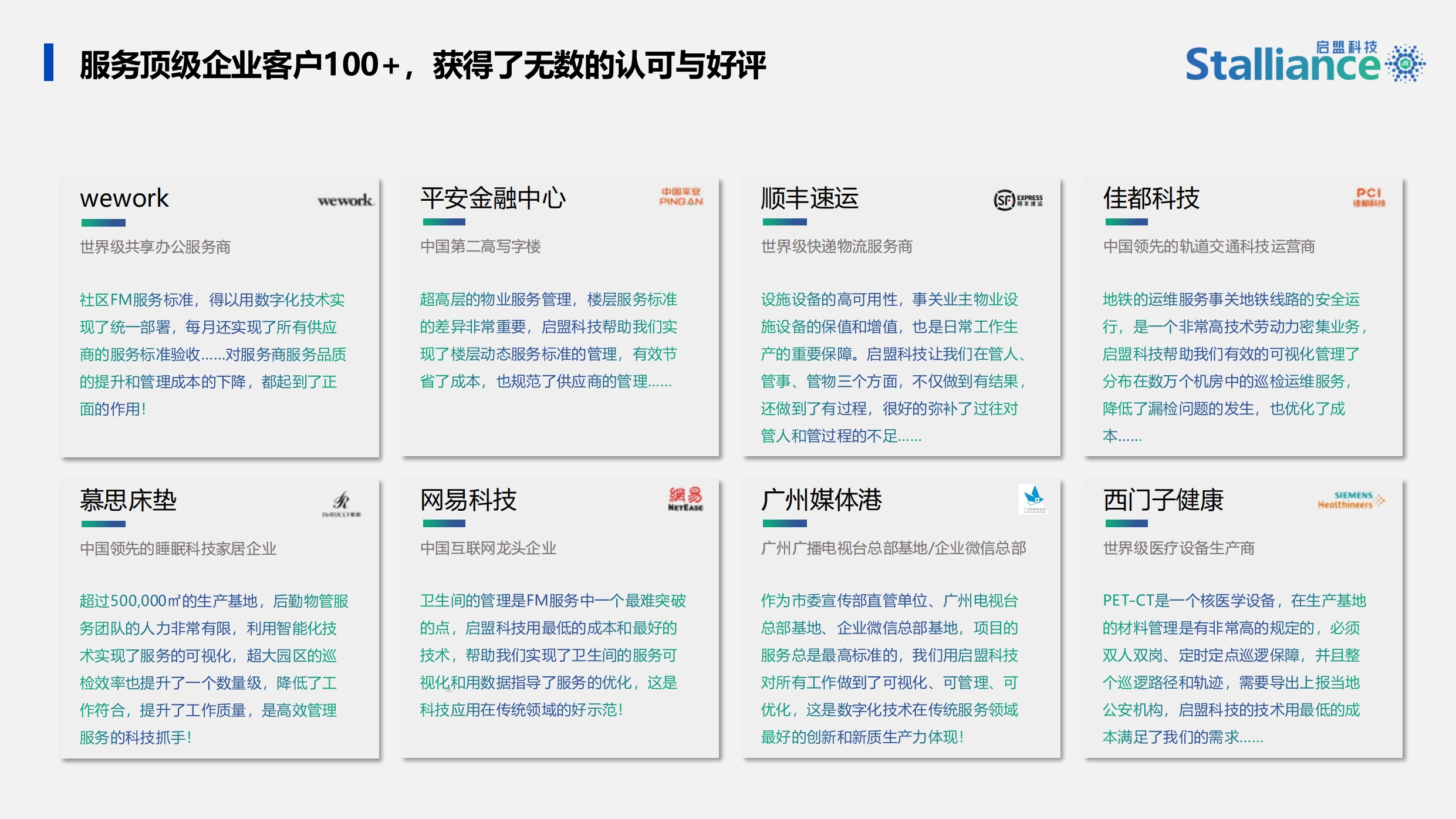Click the testimonial beginning '卫生间的管理是FM服务'
This screenshot has width=1456, height=819.
(x=553, y=655)
